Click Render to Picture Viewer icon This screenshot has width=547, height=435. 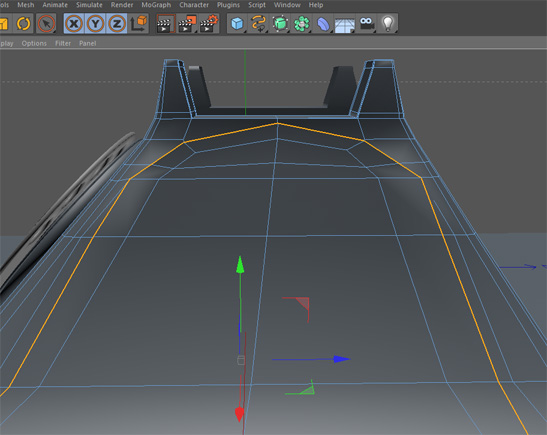(187, 24)
